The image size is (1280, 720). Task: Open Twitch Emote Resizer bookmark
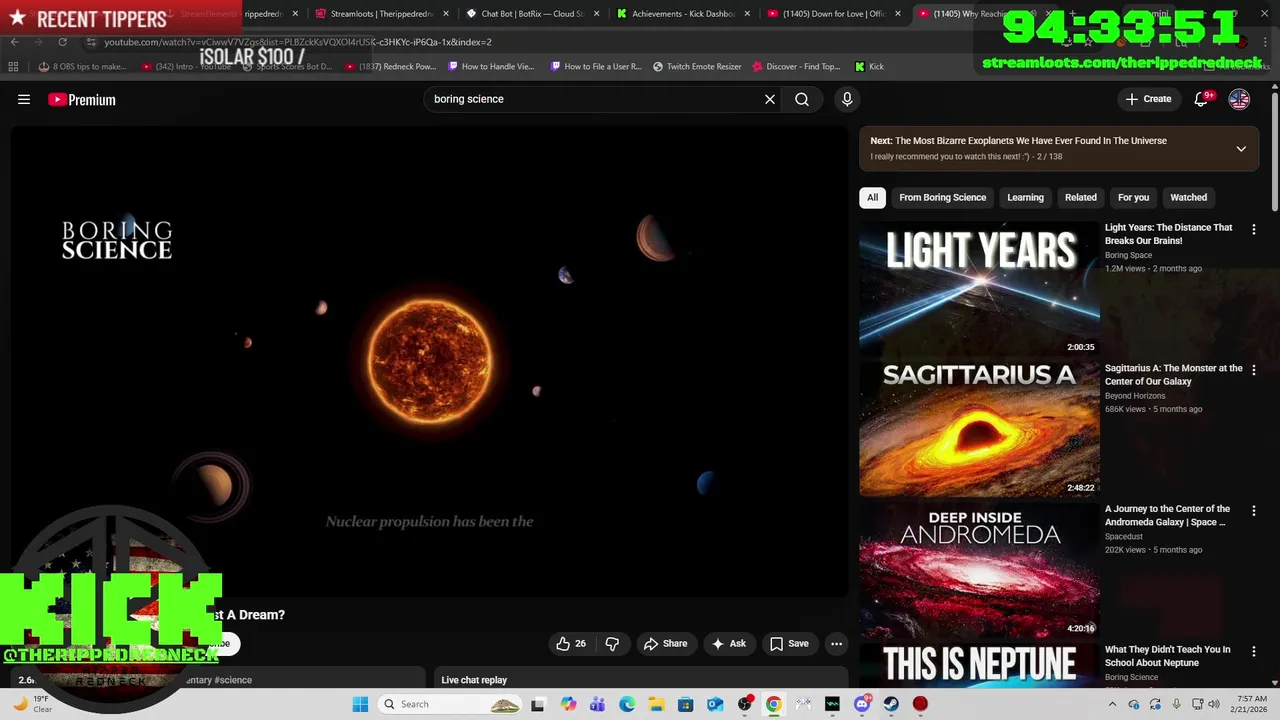(x=696, y=66)
